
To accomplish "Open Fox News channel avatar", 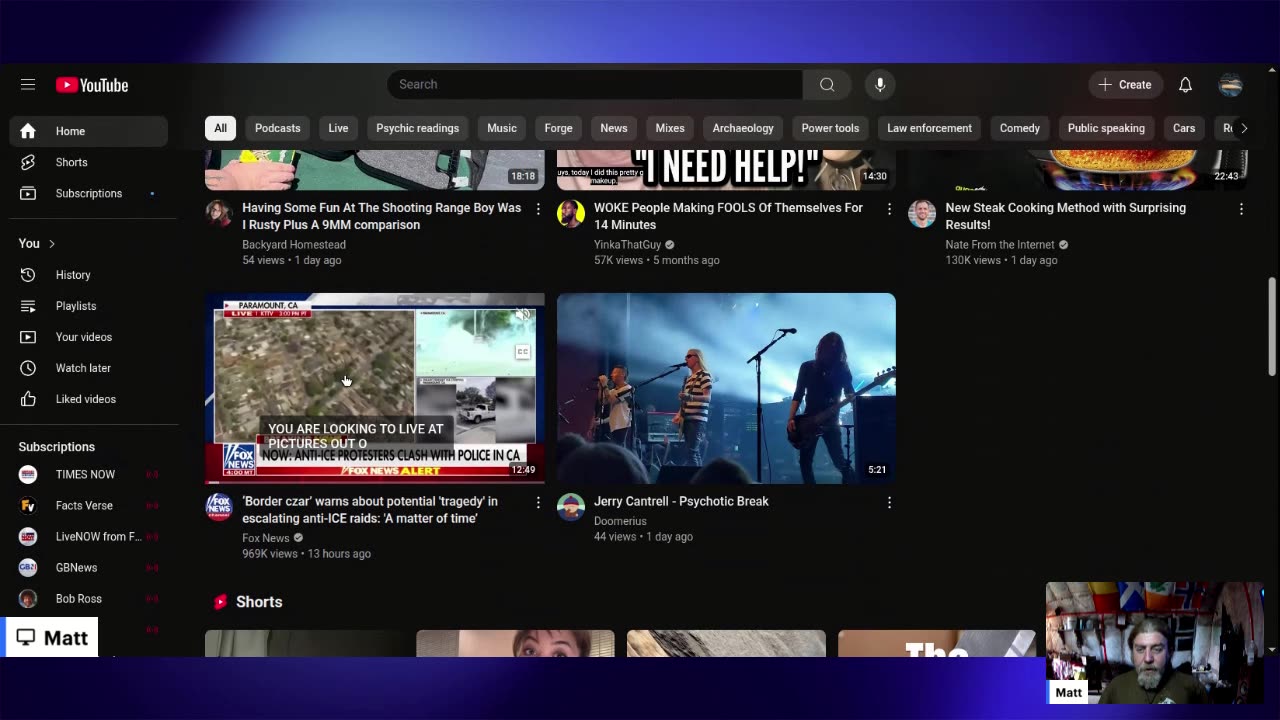I will tap(219, 506).
